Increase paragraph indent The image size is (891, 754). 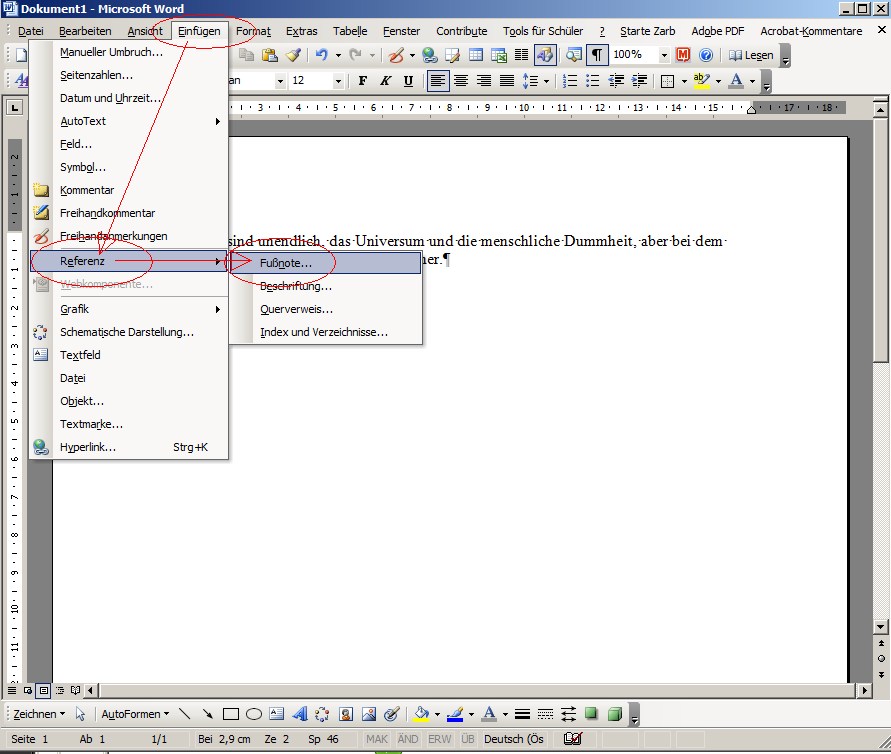[639, 81]
